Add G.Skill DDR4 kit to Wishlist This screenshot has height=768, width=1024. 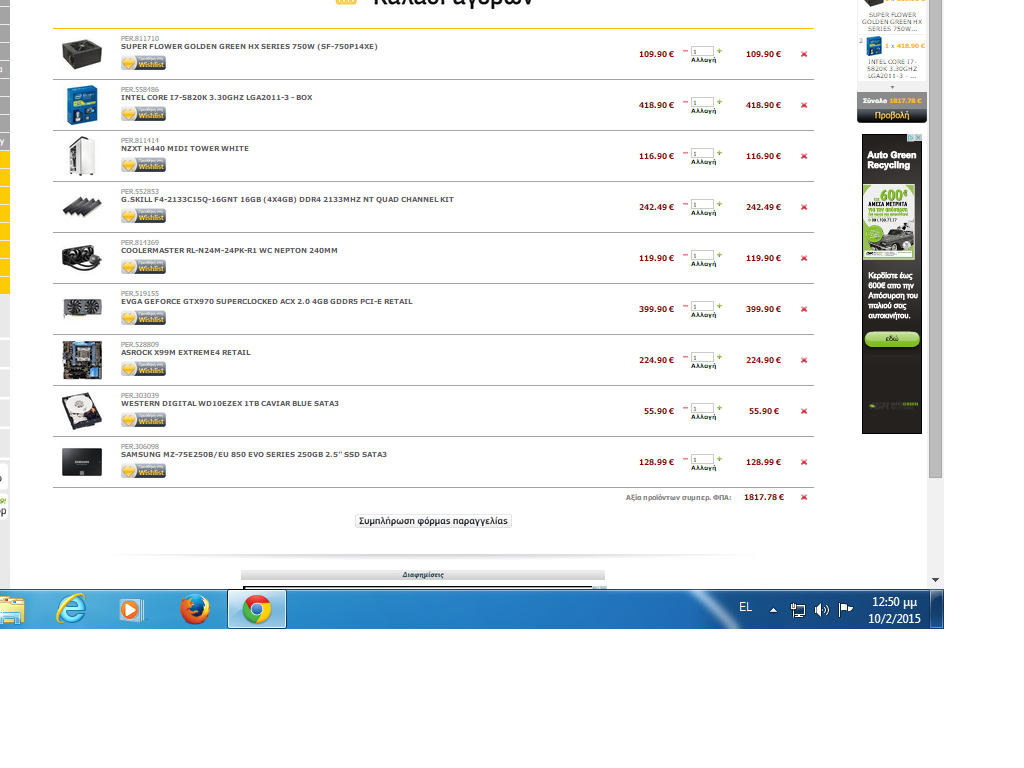[144, 216]
